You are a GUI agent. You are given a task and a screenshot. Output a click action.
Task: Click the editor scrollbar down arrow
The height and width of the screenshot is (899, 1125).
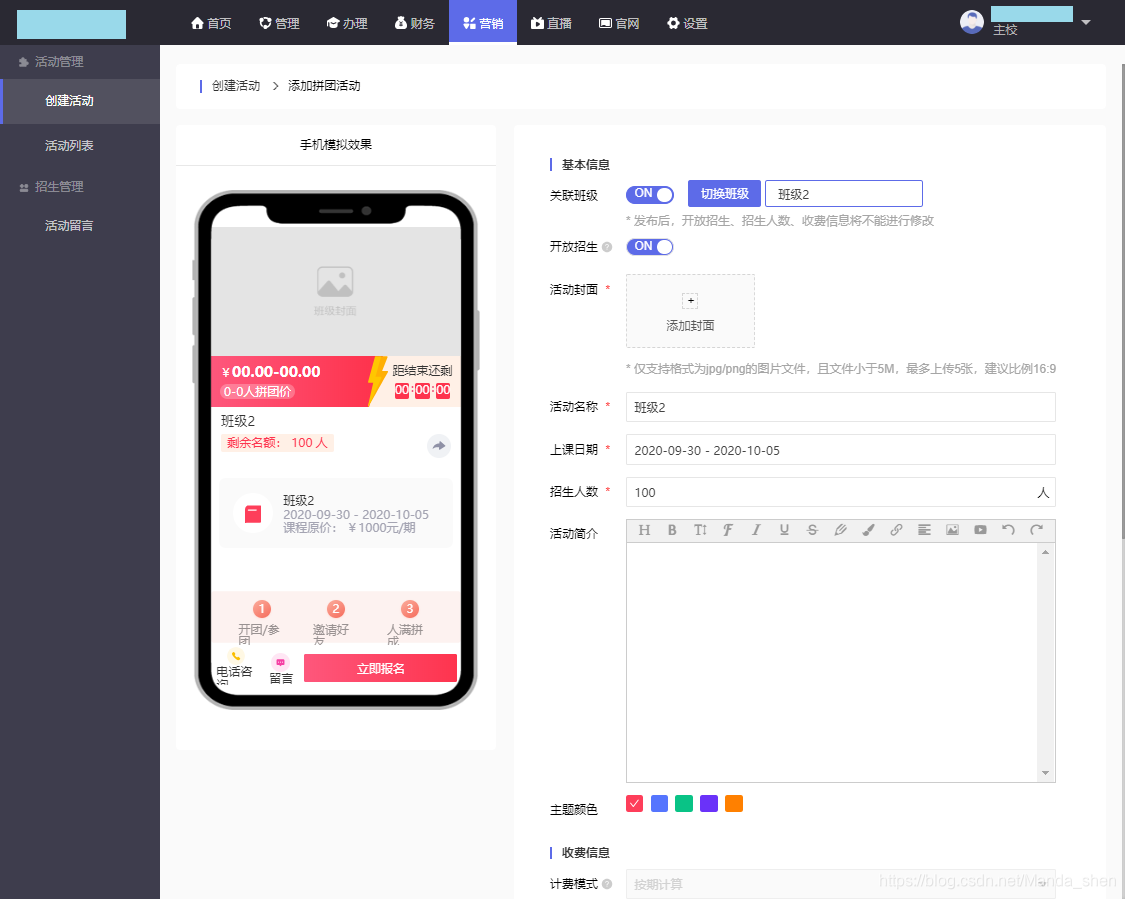click(1045, 773)
